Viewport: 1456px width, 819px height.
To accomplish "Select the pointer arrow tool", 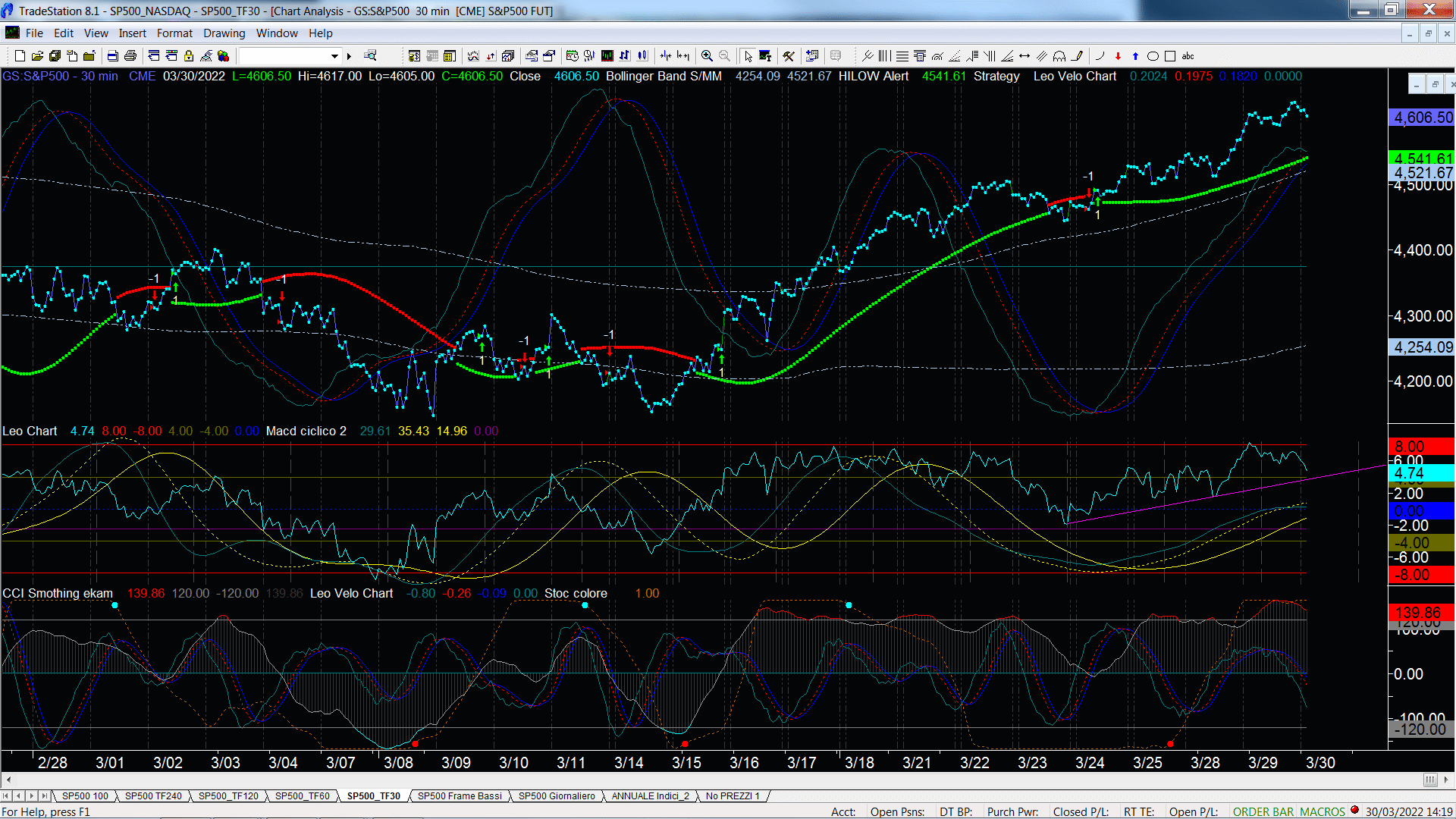I will 748,56.
